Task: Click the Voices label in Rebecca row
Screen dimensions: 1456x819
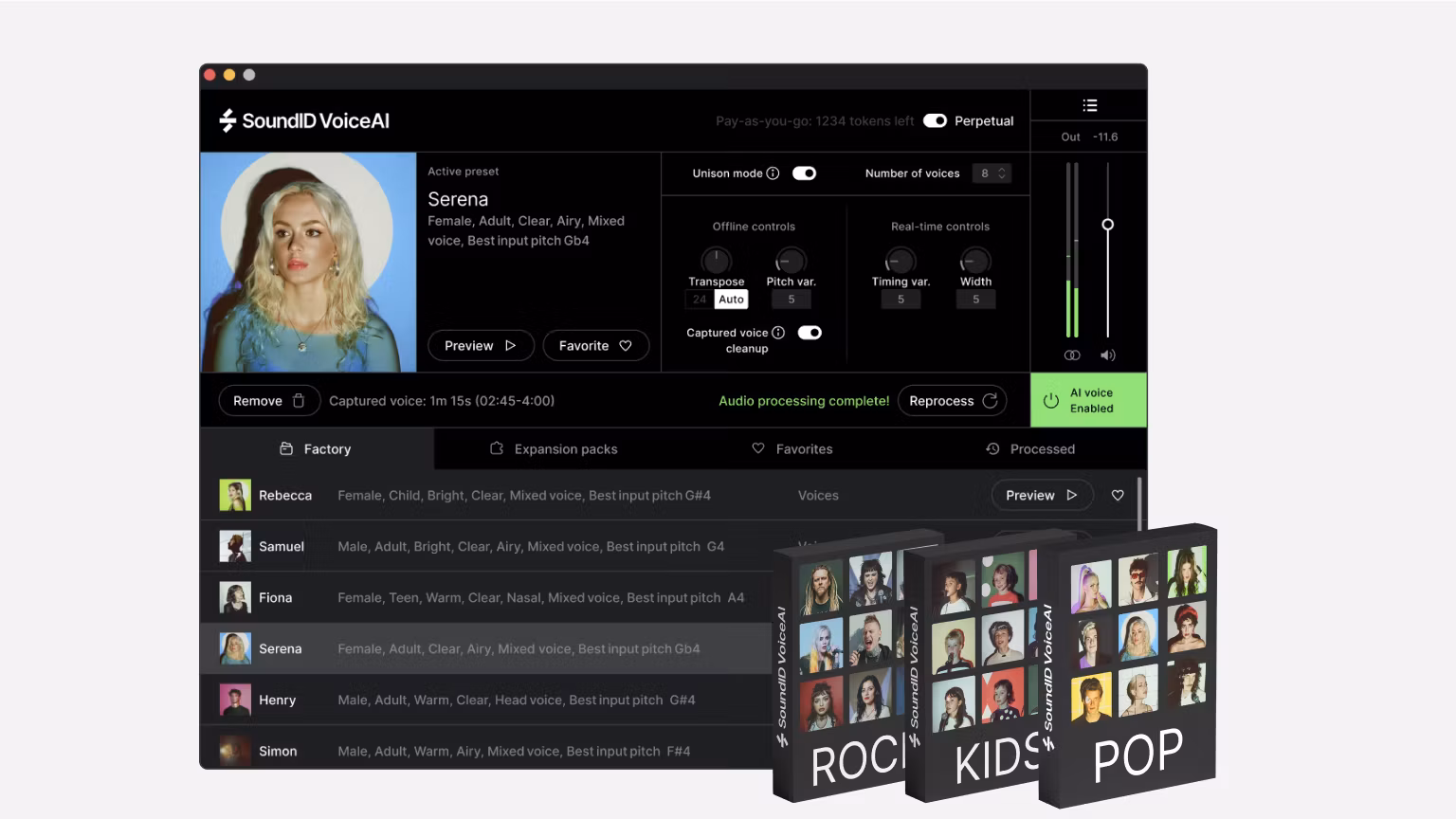Action: pyautogui.click(x=818, y=495)
